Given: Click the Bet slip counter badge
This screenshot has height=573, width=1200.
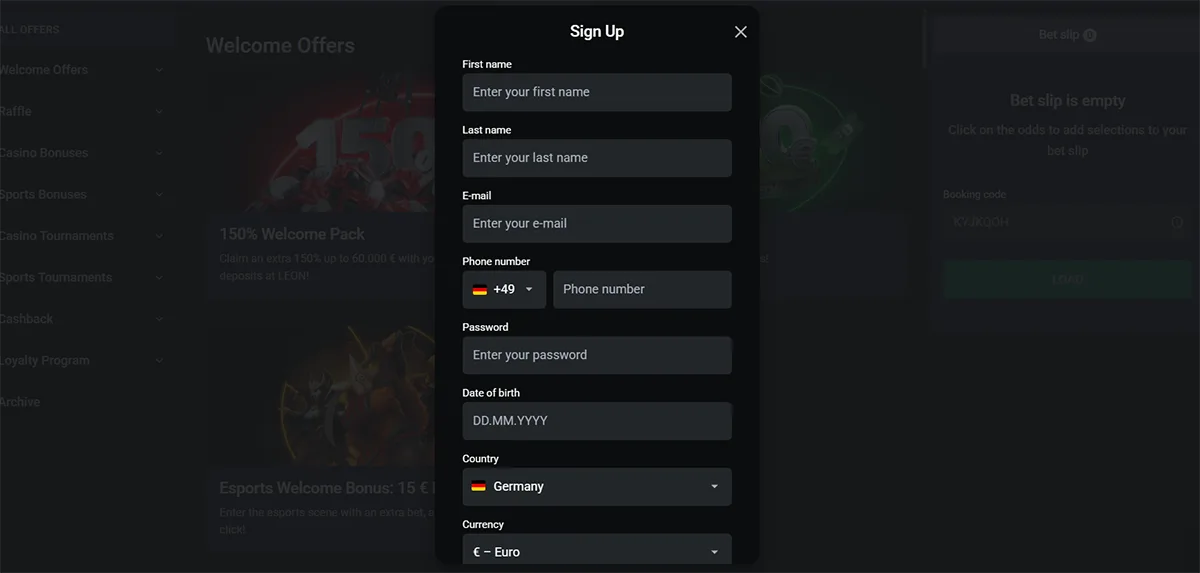Looking at the screenshot, I should pos(1089,35).
